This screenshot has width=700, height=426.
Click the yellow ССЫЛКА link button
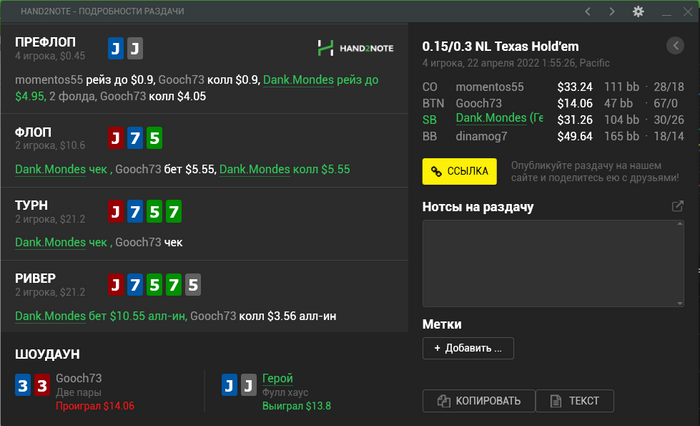pos(459,171)
